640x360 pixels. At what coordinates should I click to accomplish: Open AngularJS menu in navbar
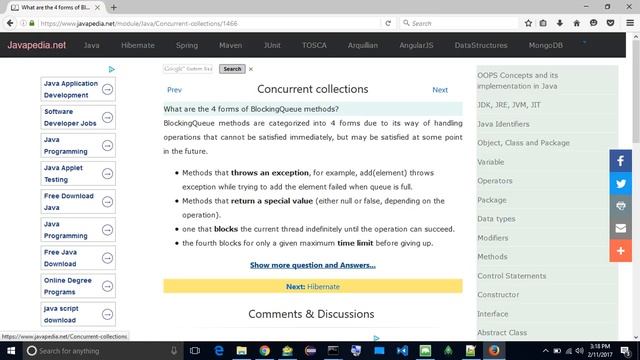pyautogui.click(x=416, y=45)
